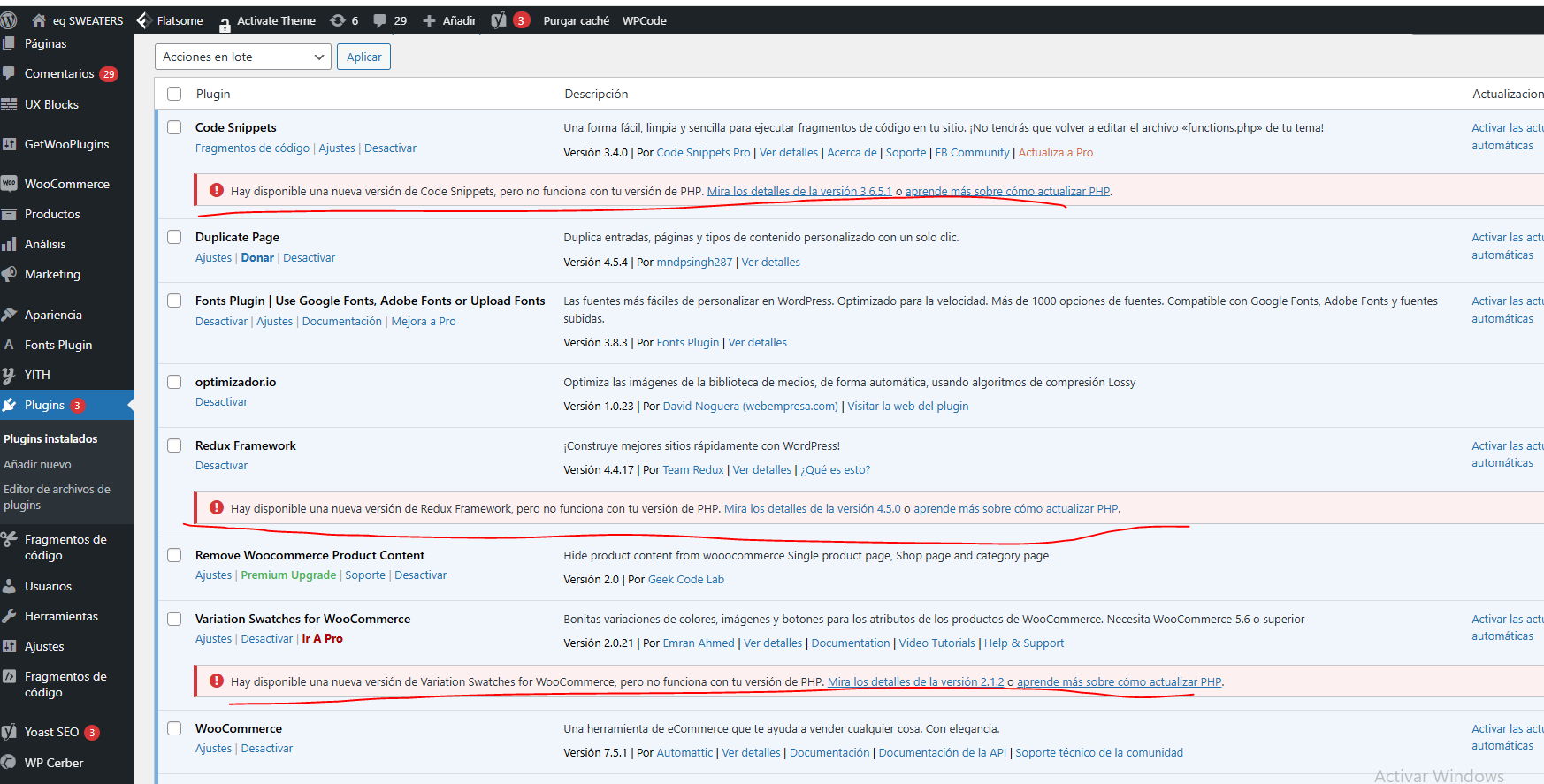The image size is (1544, 784).
Task: Click Ir A Pro under Variation Swatches
Action: pos(322,639)
